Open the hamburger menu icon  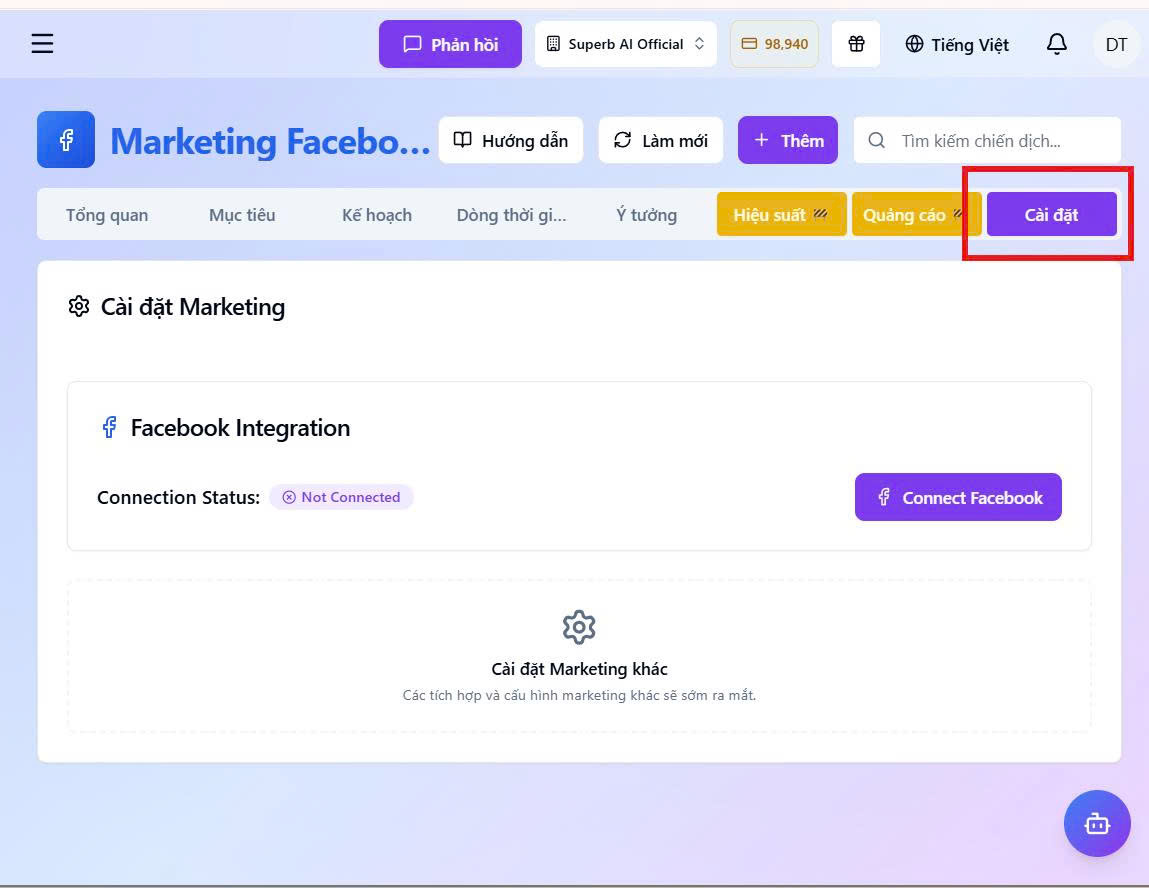coord(43,44)
